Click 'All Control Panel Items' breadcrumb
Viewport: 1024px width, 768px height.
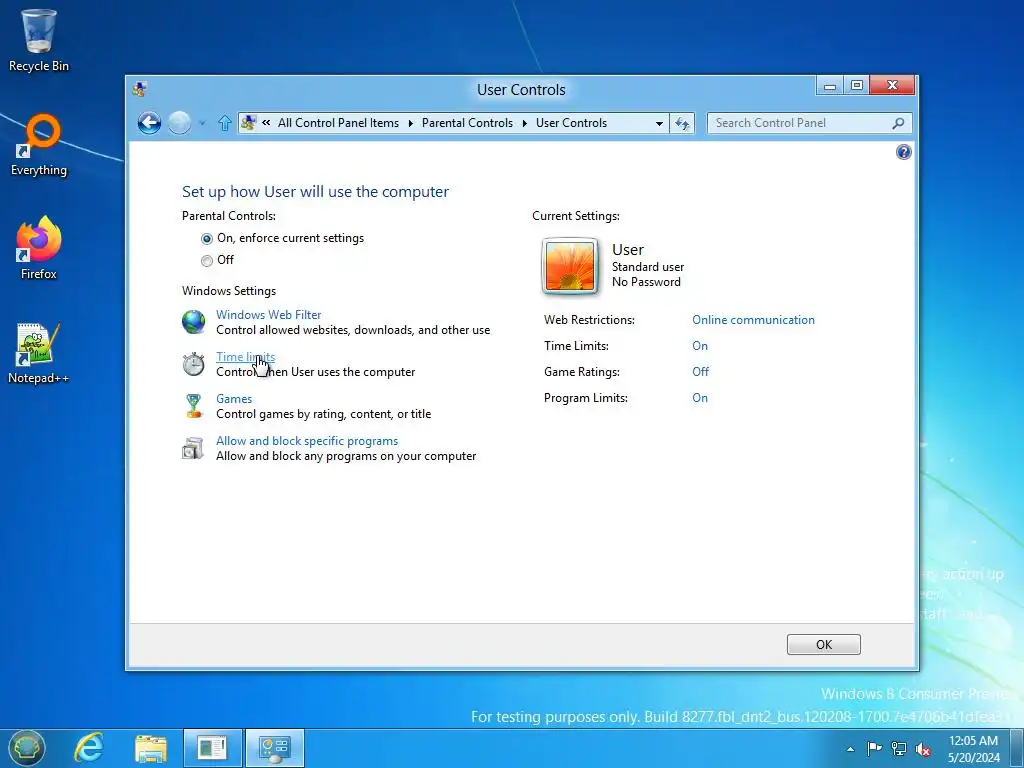point(338,123)
